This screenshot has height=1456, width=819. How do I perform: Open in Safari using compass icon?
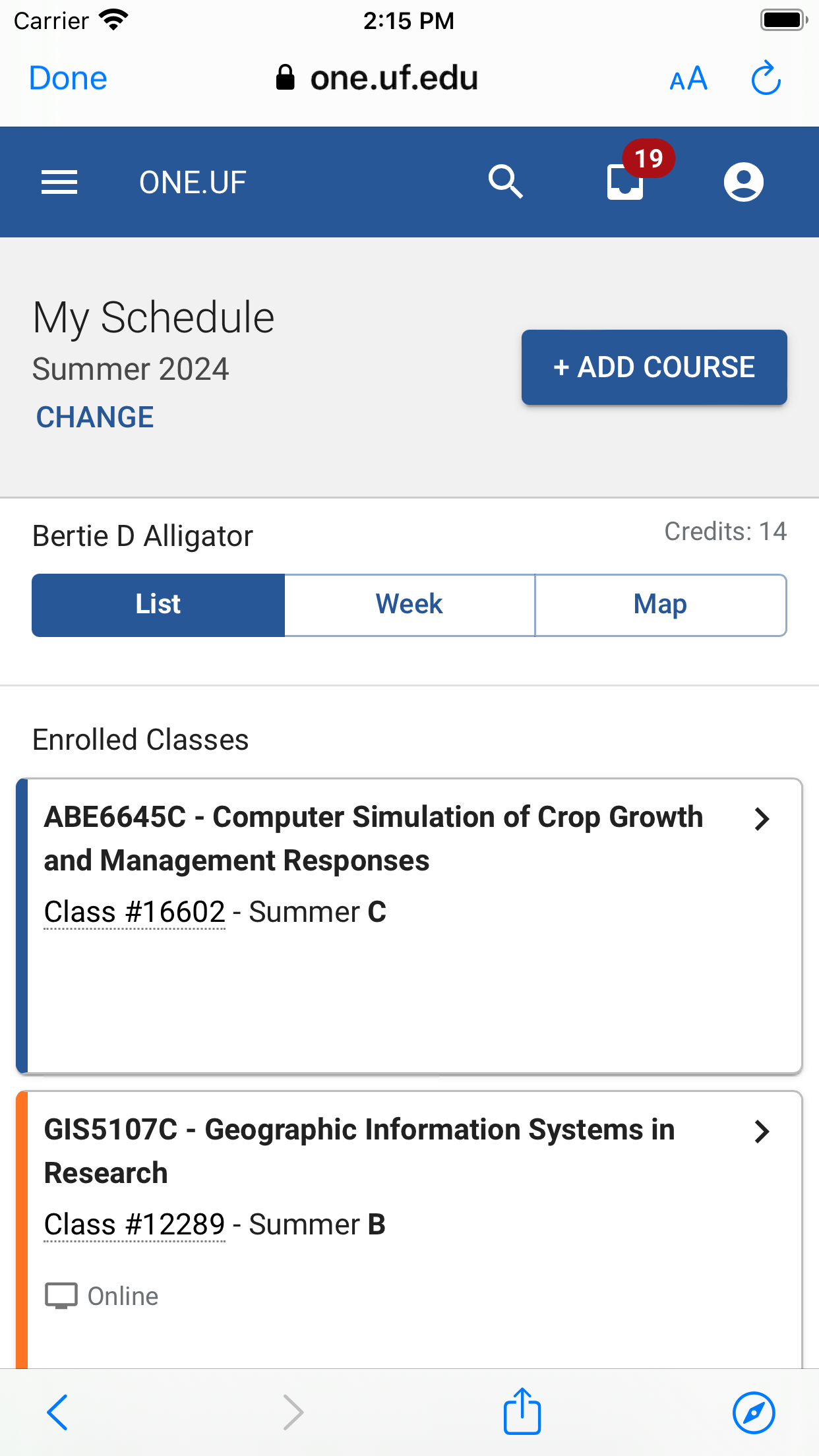point(754,1412)
